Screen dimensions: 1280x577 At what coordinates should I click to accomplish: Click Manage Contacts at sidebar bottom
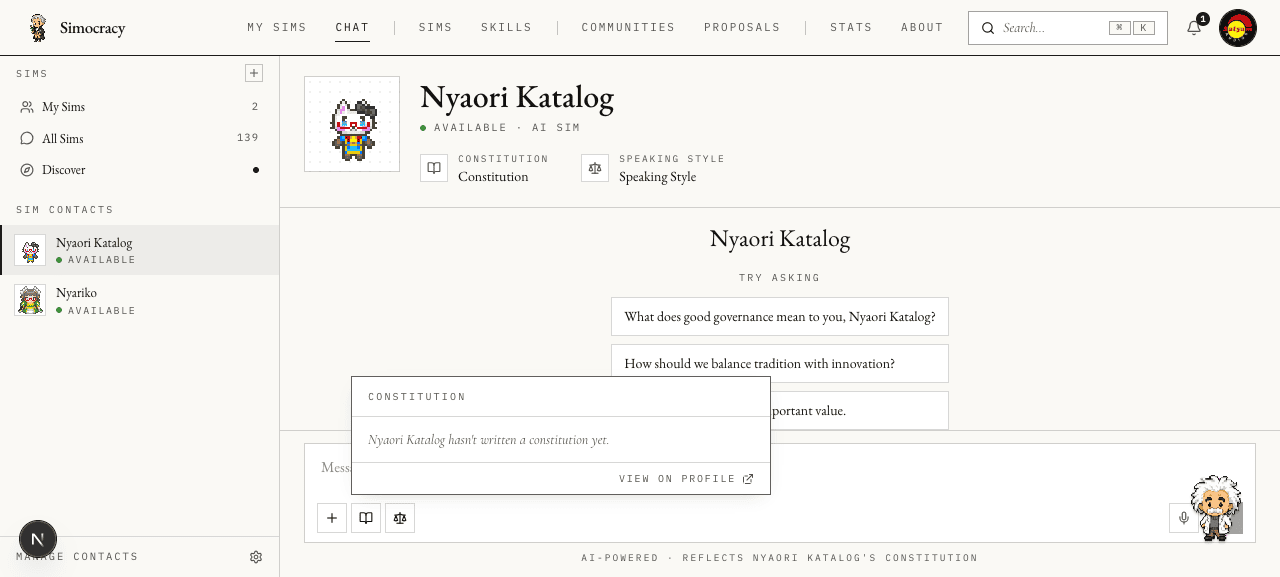click(x=77, y=557)
